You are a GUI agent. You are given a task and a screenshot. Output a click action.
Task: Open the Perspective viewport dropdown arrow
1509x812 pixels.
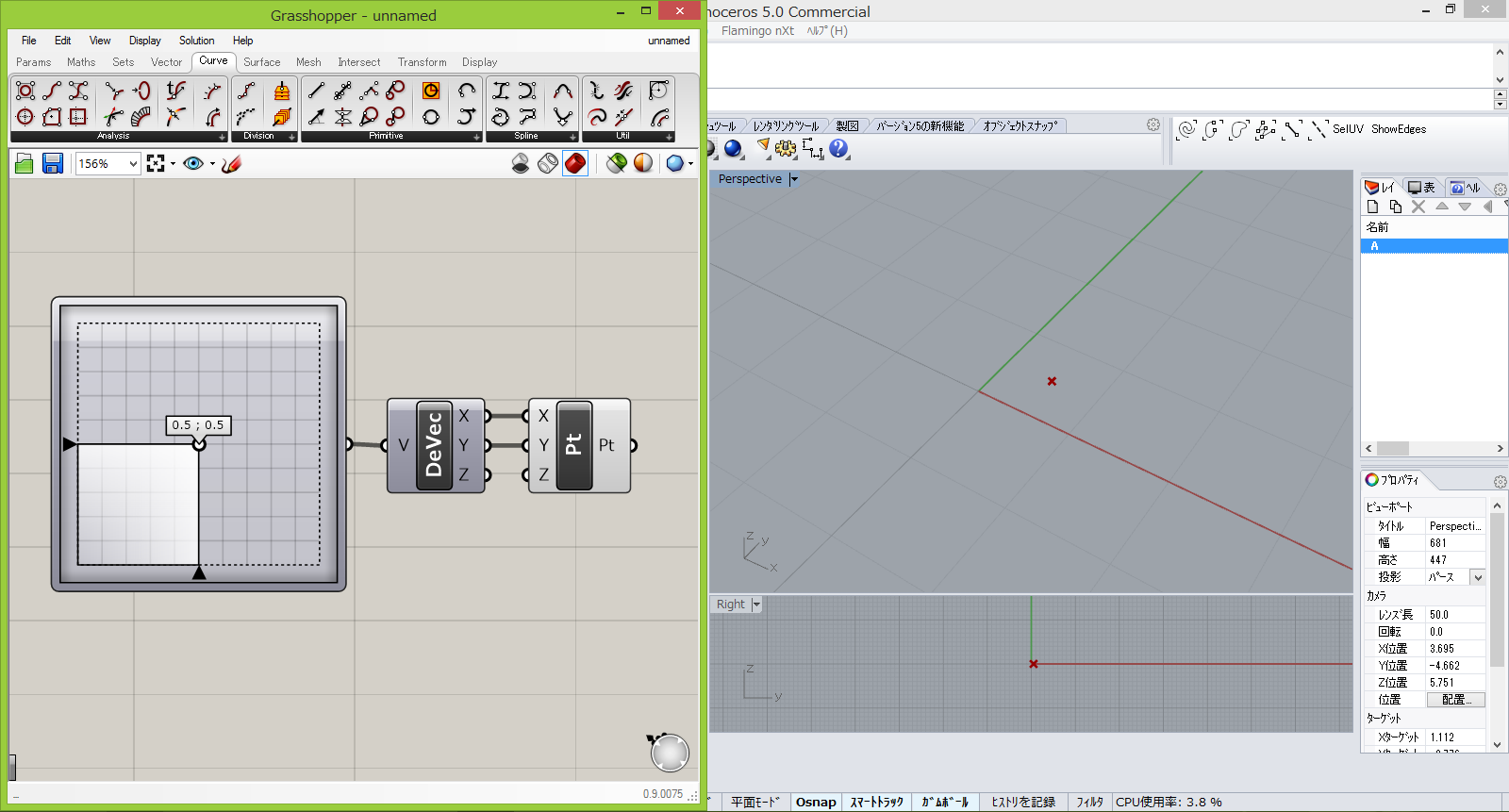point(794,179)
